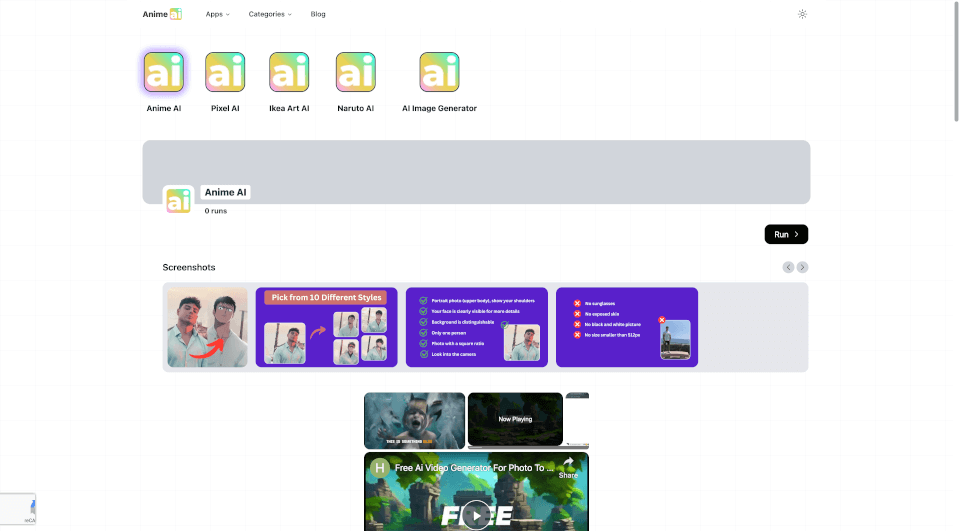Image resolution: width=960 pixels, height=531 pixels.
Task: Click the Screenshots heading
Action: [x=189, y=267]
